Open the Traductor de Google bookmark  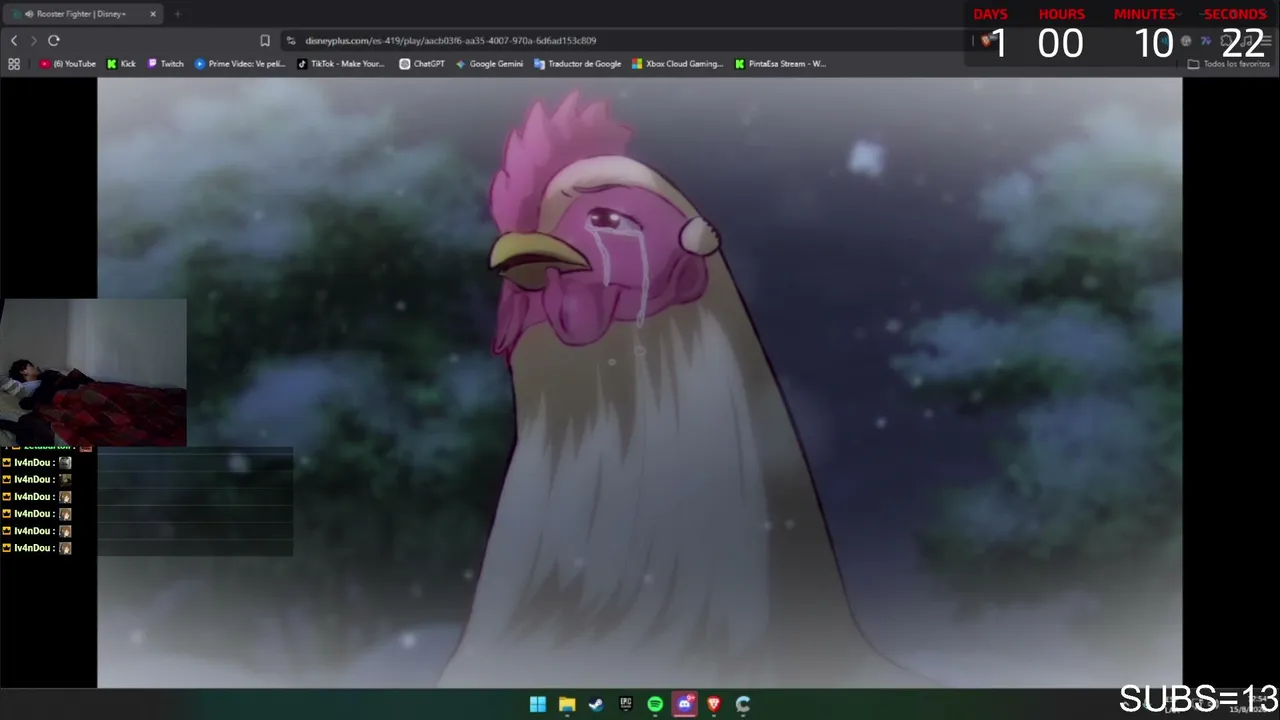[x=578, y=64]
